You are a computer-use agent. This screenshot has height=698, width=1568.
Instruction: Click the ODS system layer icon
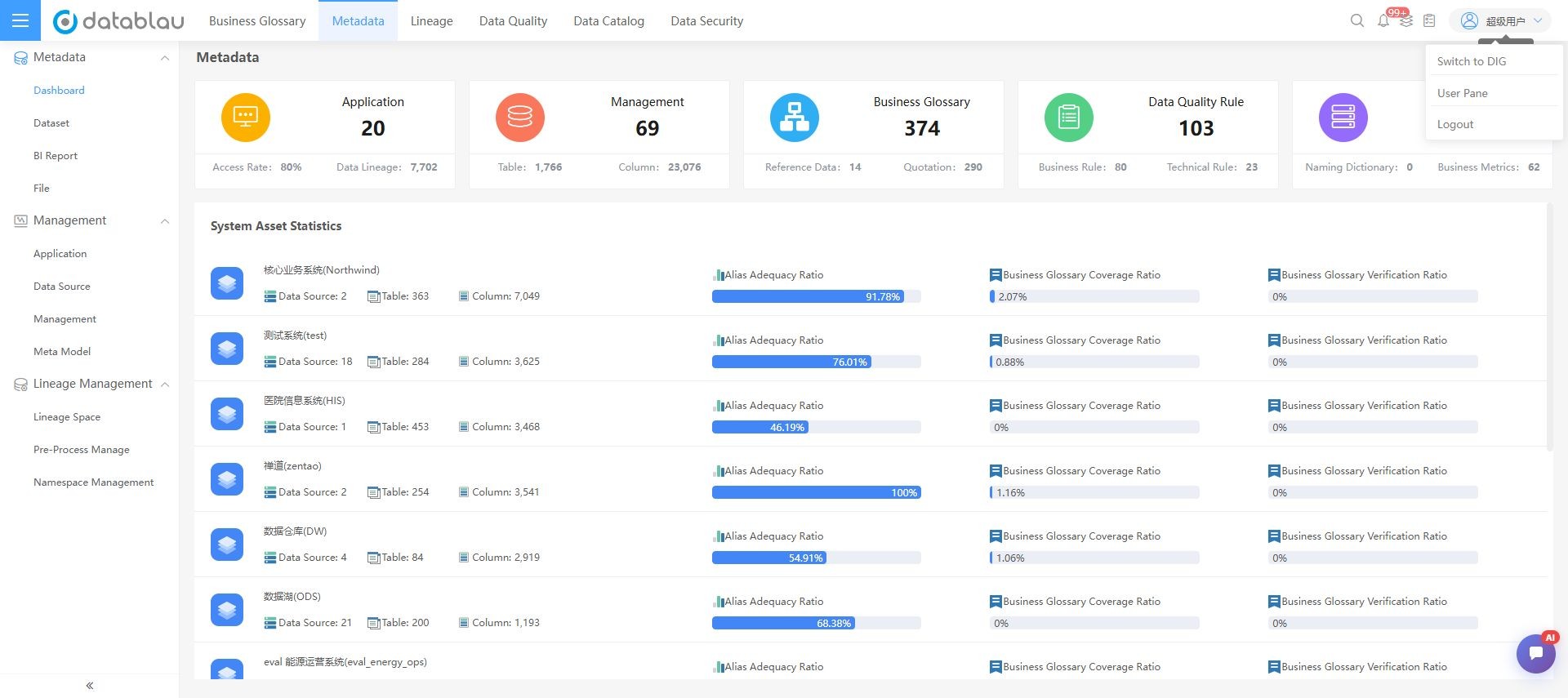point(227,610)
